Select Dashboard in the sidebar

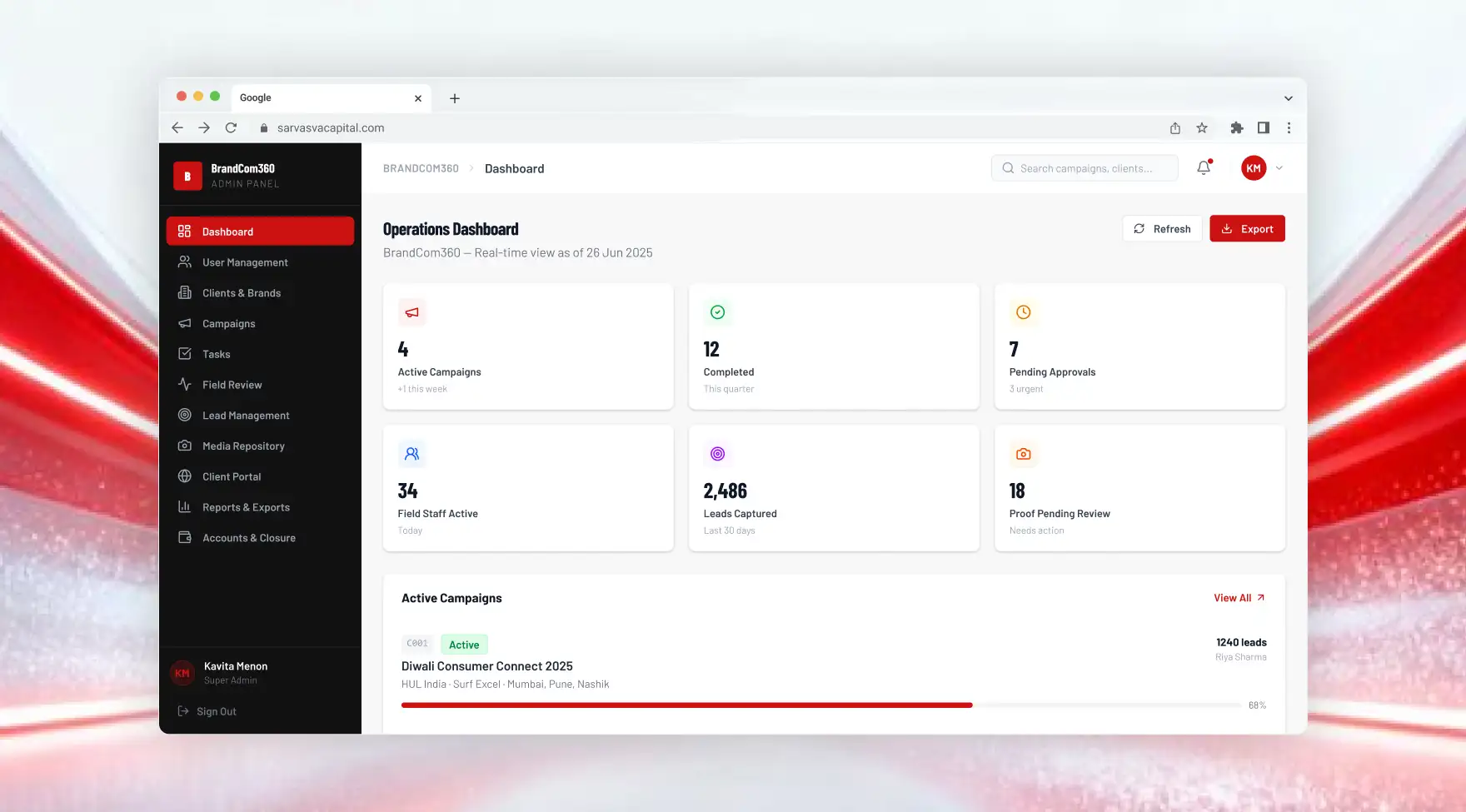[x=260, y=232]
